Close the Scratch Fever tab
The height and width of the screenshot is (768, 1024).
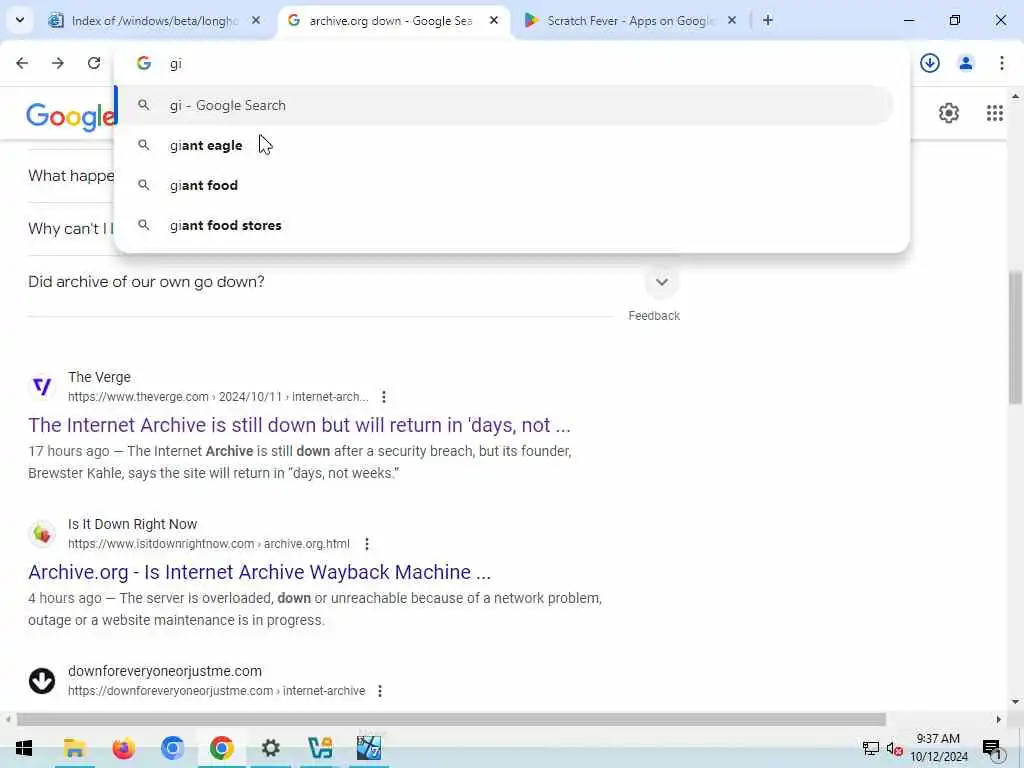[x=732, y=20]
